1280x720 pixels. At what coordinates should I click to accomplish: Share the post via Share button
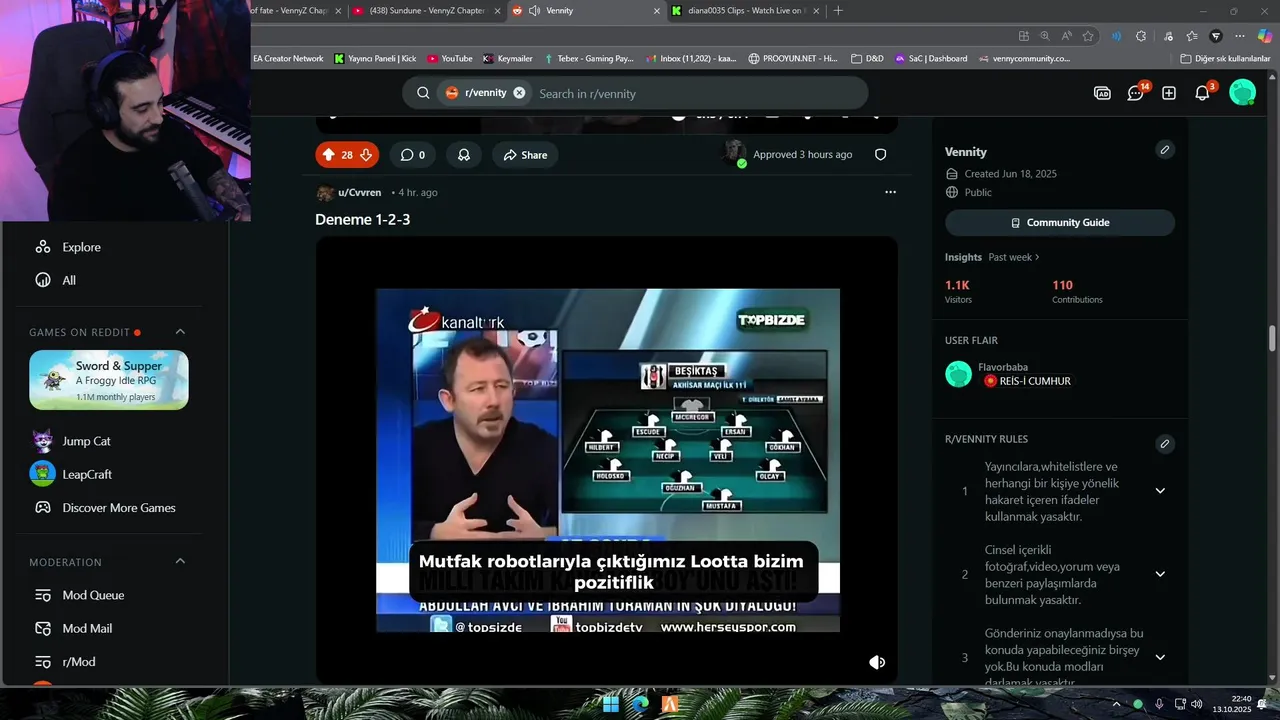click(x=525, y=155)
